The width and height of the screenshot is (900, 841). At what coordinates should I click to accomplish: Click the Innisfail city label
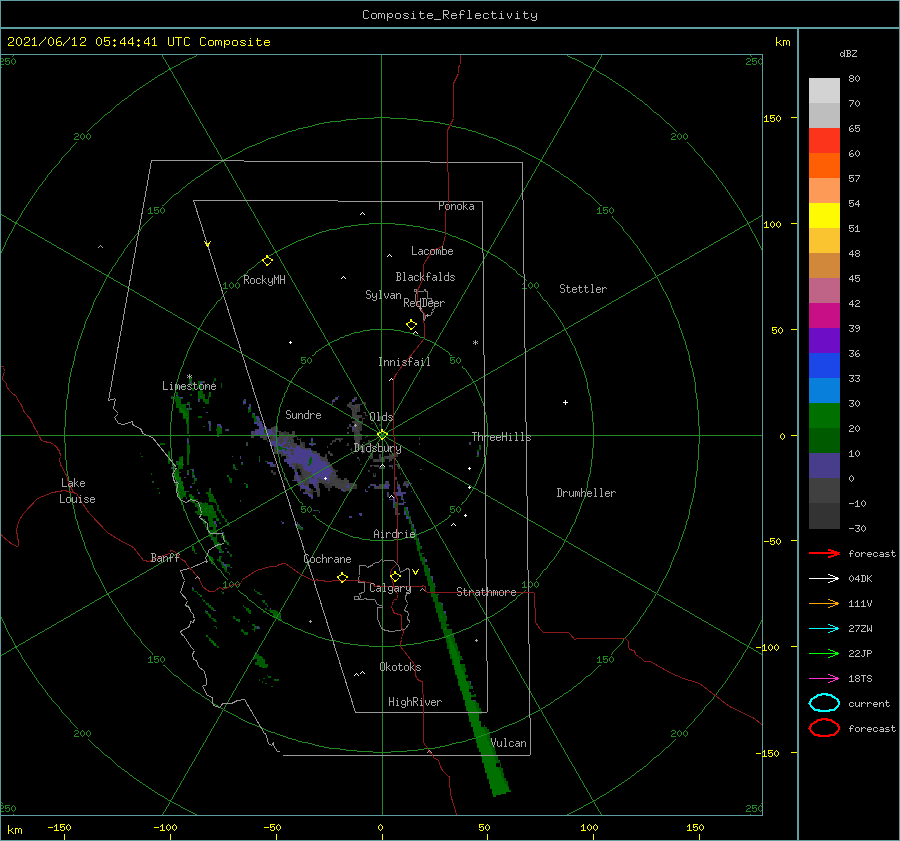pos(404,362)
